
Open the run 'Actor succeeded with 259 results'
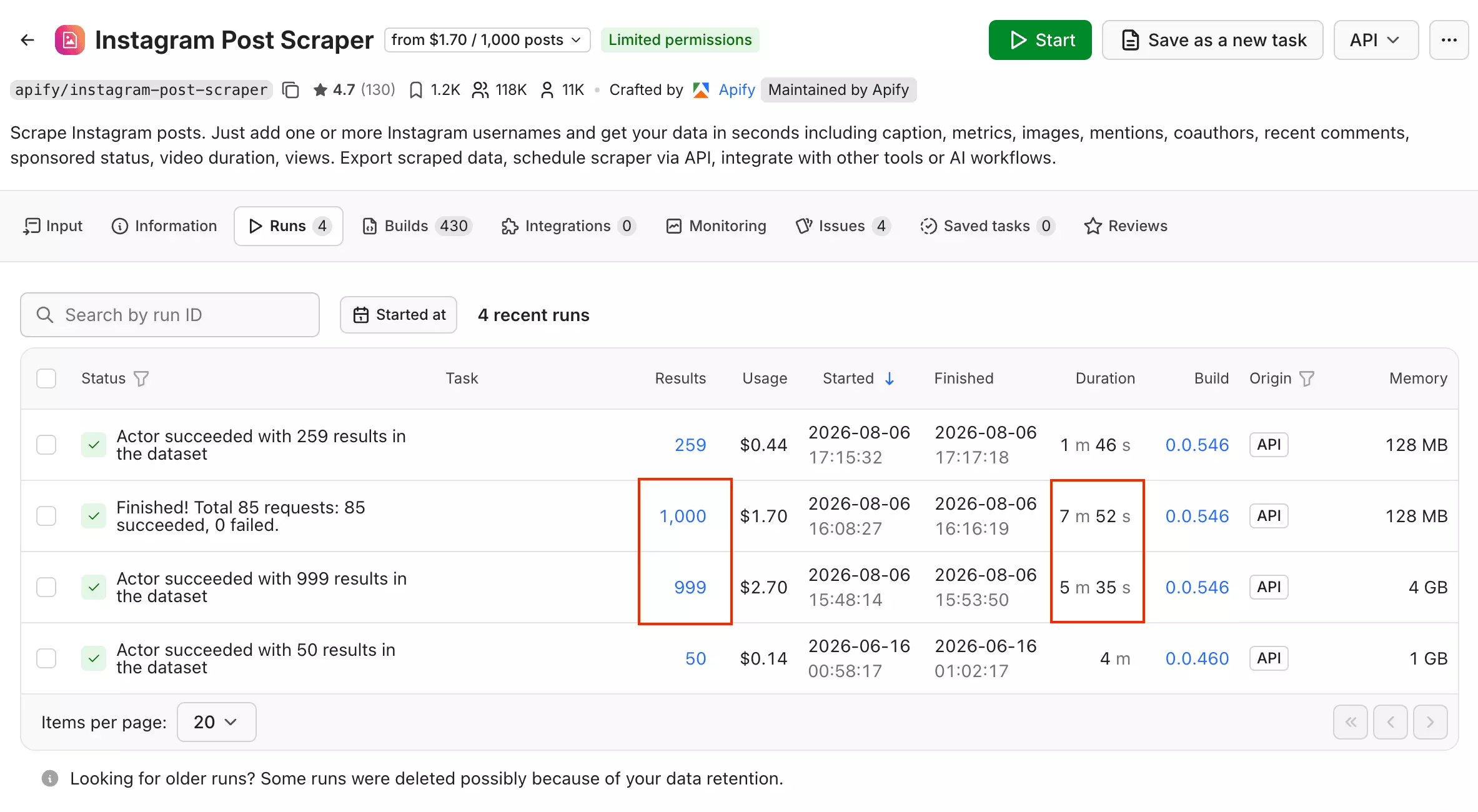point(261,445)
